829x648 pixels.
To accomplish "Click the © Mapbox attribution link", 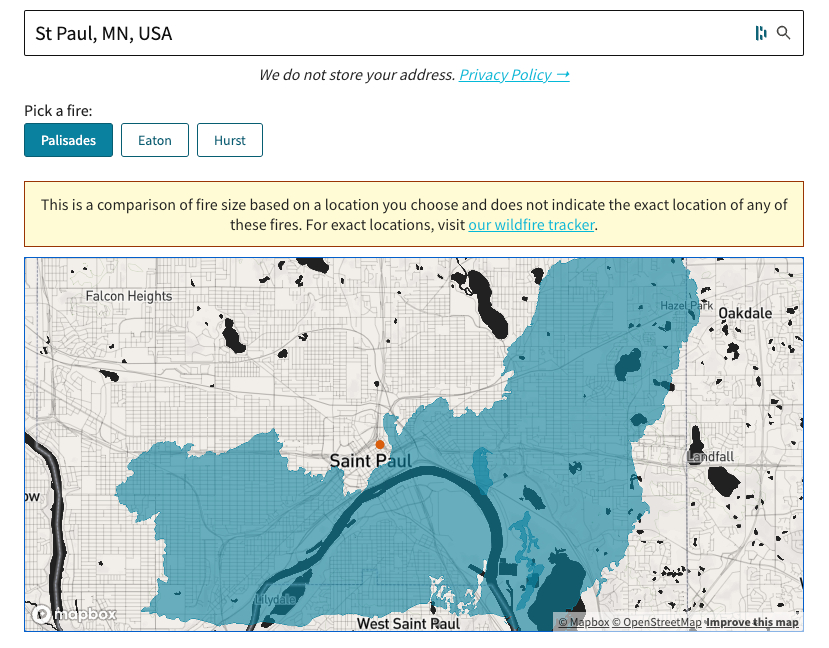I will [x=583, y=622].
